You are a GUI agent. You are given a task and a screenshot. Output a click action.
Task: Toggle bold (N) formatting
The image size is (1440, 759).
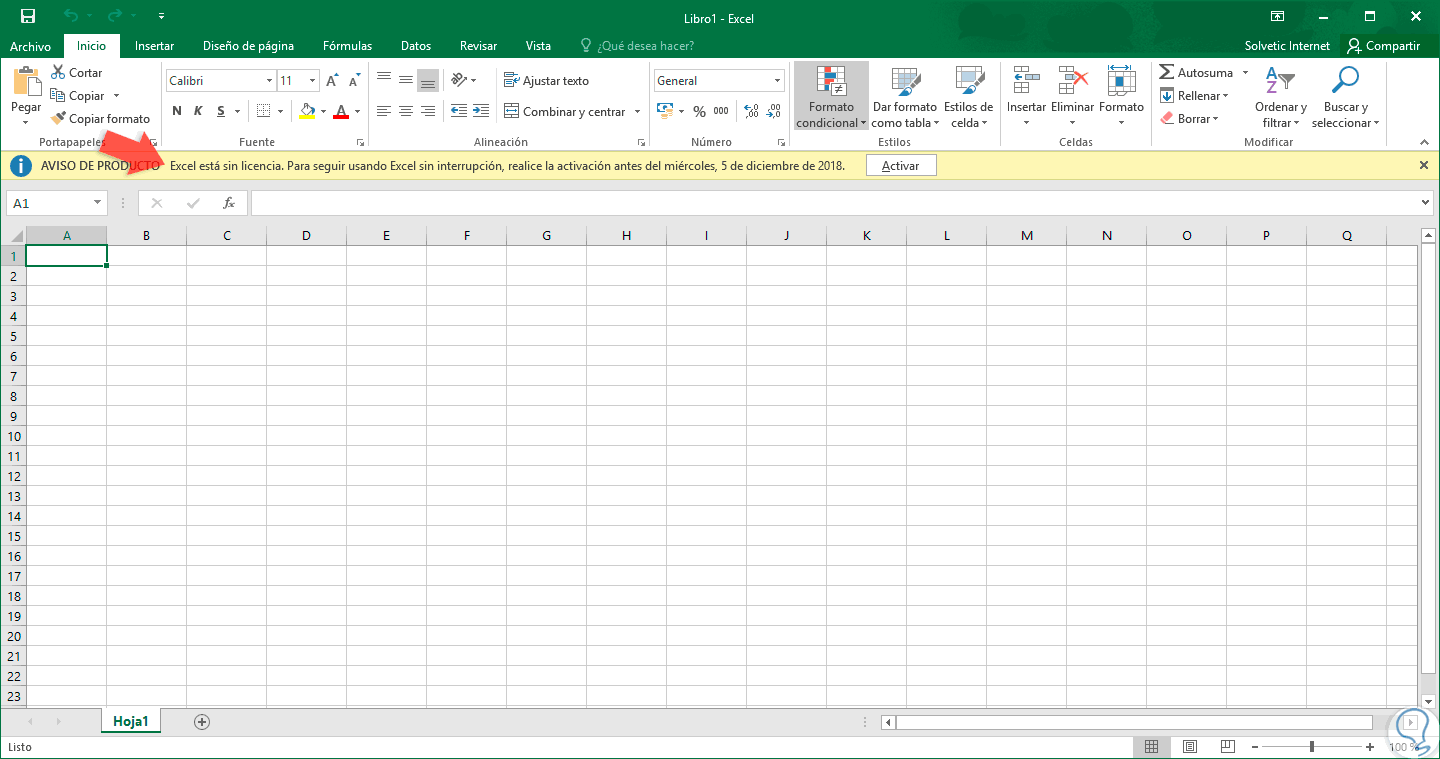(177, 111)
